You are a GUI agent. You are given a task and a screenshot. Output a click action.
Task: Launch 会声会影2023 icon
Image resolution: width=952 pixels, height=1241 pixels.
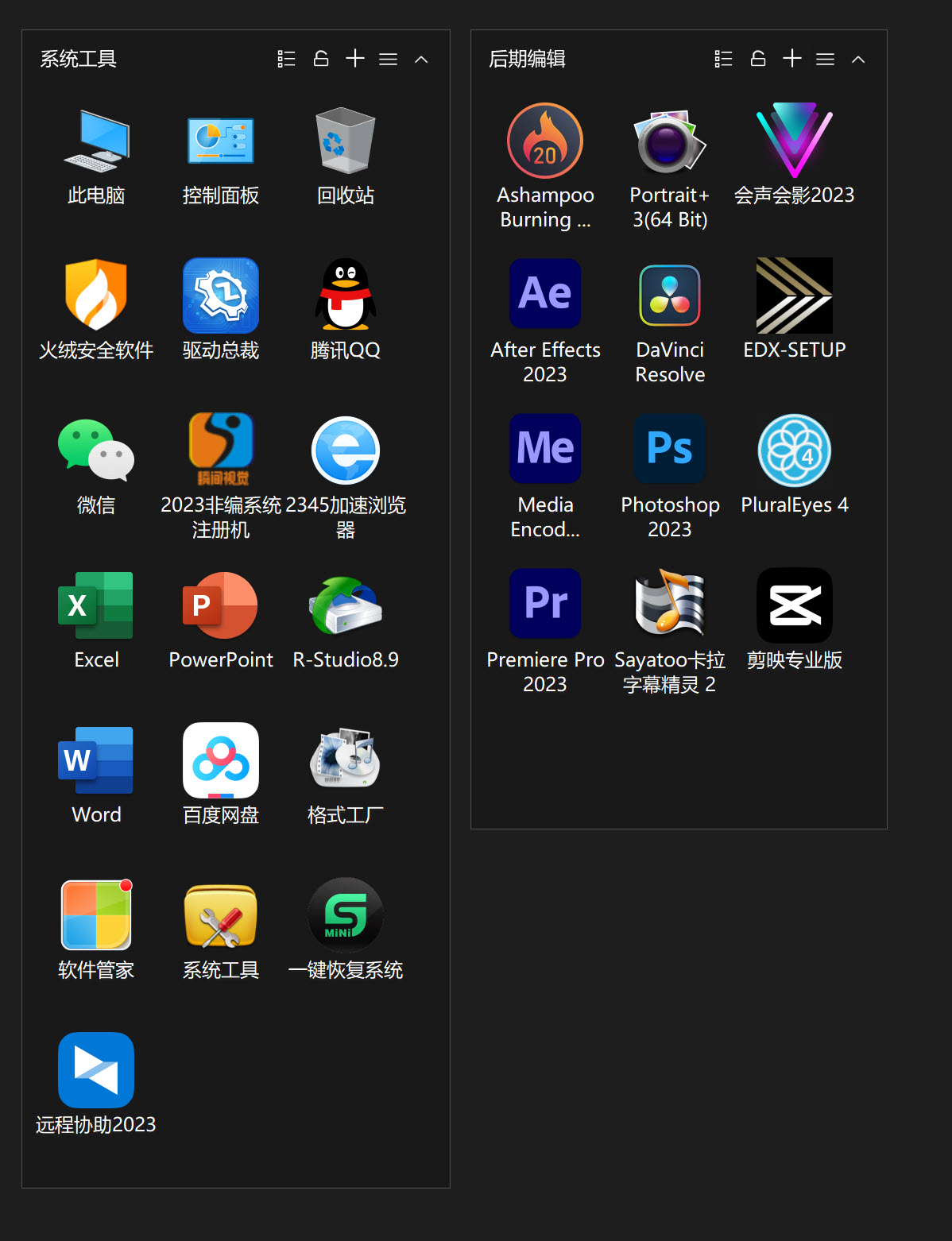point(795,140)
